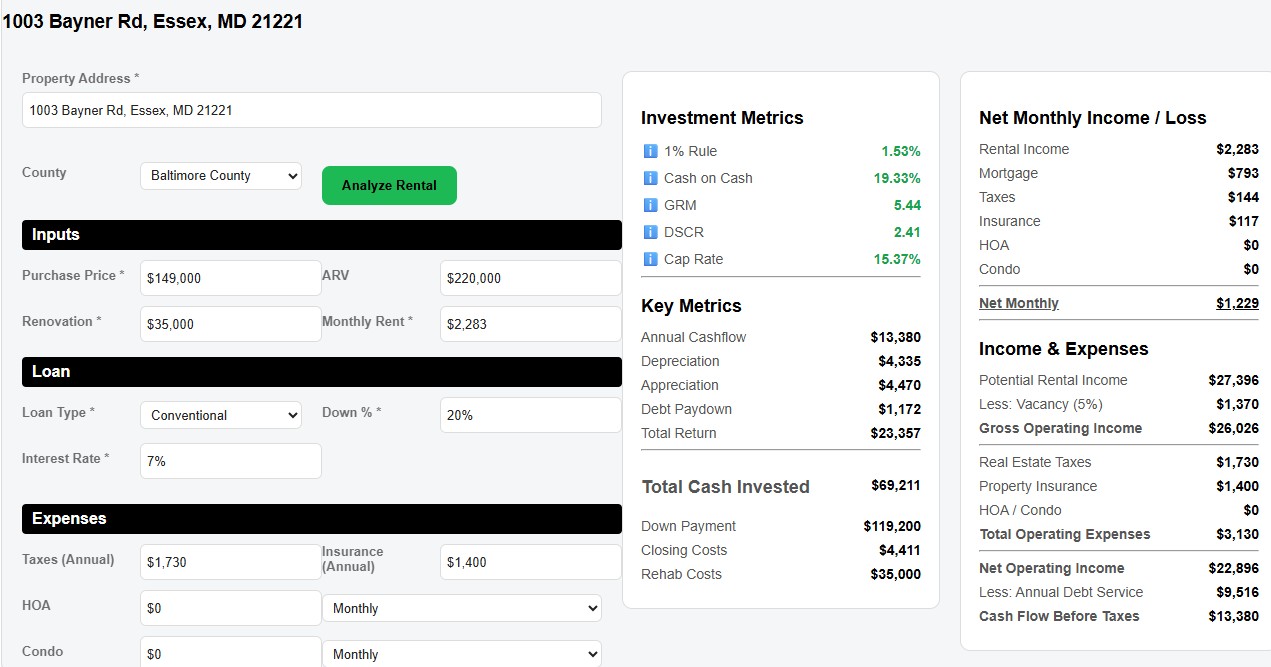
Task: Click the Closing Costs amount $4,411
Action: coord(900,550)
